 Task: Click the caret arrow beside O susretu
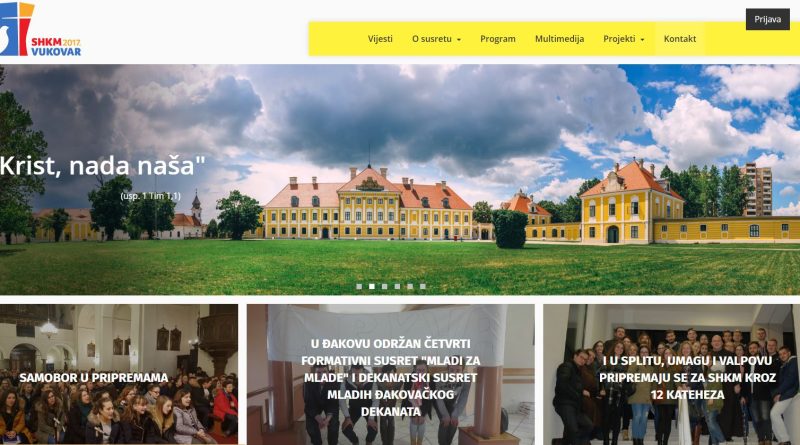point(459,40)
